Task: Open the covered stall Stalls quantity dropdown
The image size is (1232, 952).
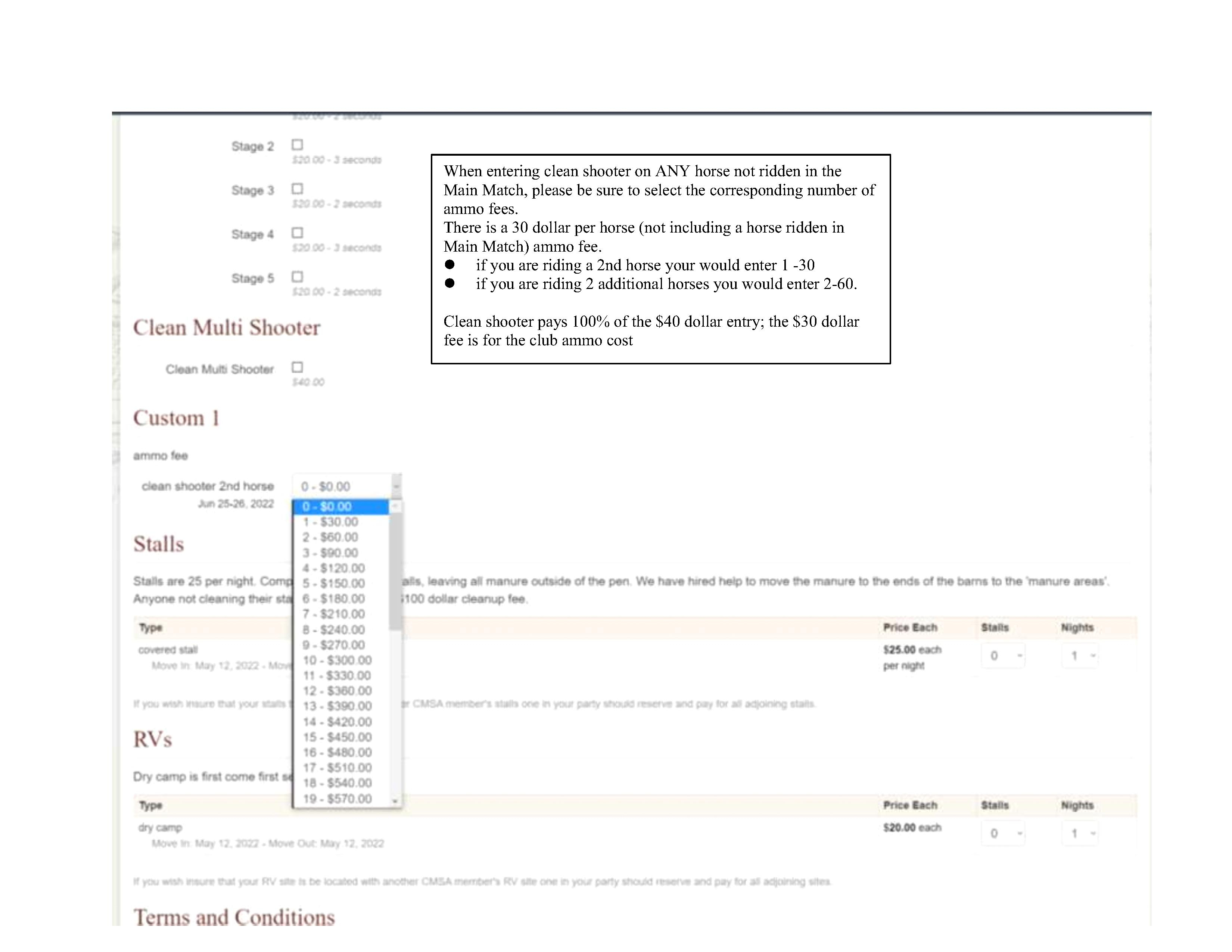Action: [x=1003, y=656]
